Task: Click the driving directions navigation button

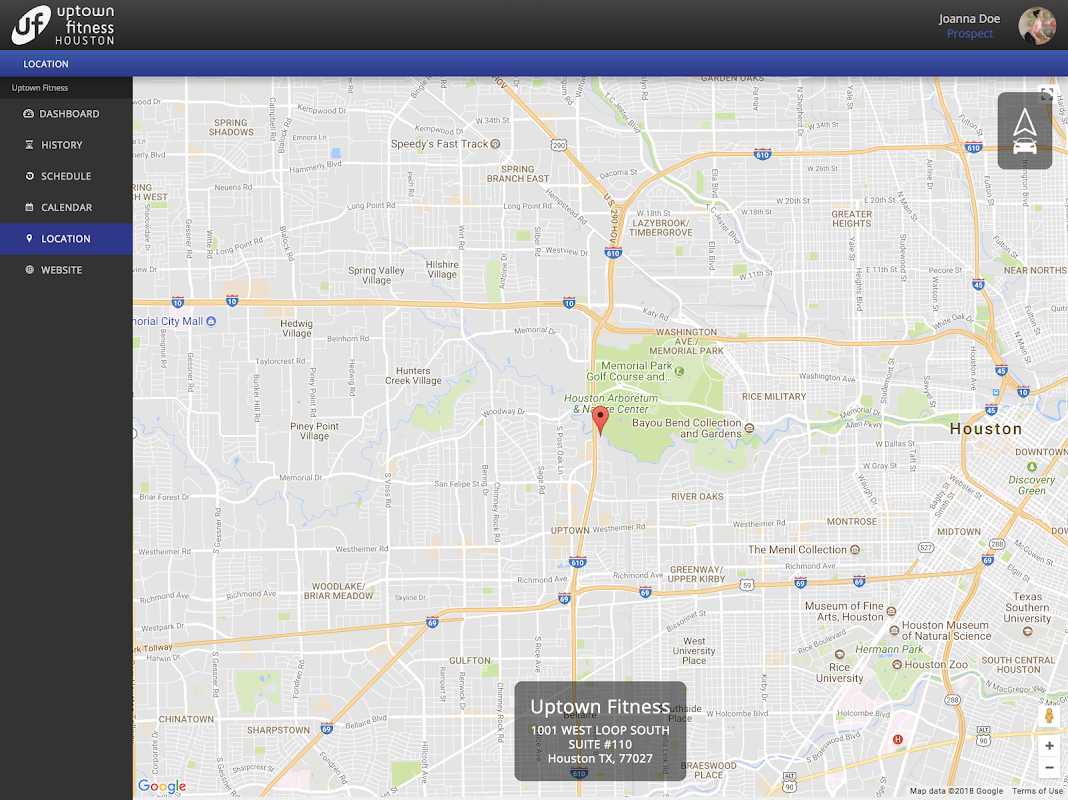Action: (x=1024, y=131)
